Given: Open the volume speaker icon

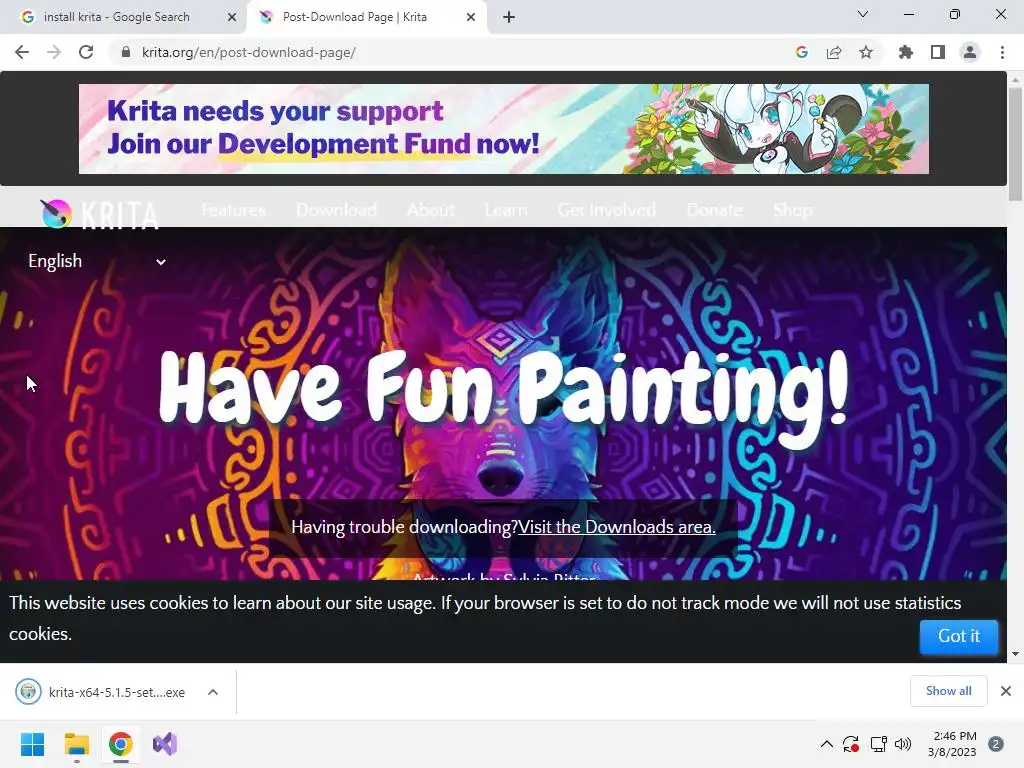Looking at the screenshot, I should coord(903,744).
